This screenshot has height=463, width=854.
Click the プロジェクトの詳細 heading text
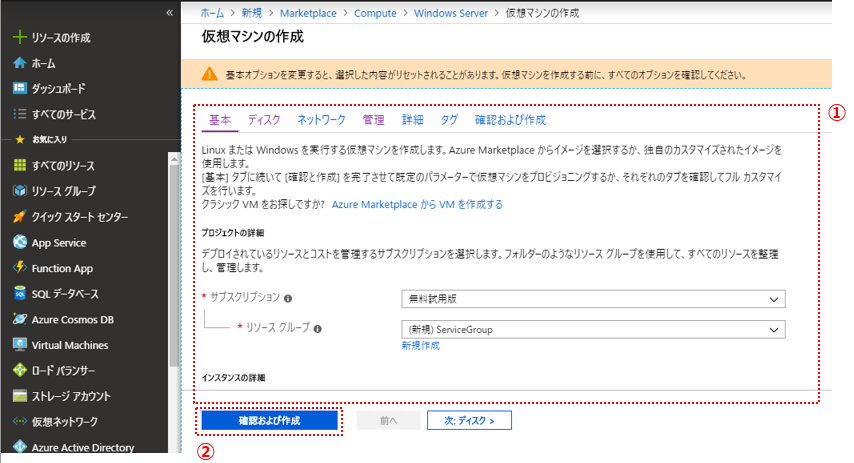coord(233,233)
